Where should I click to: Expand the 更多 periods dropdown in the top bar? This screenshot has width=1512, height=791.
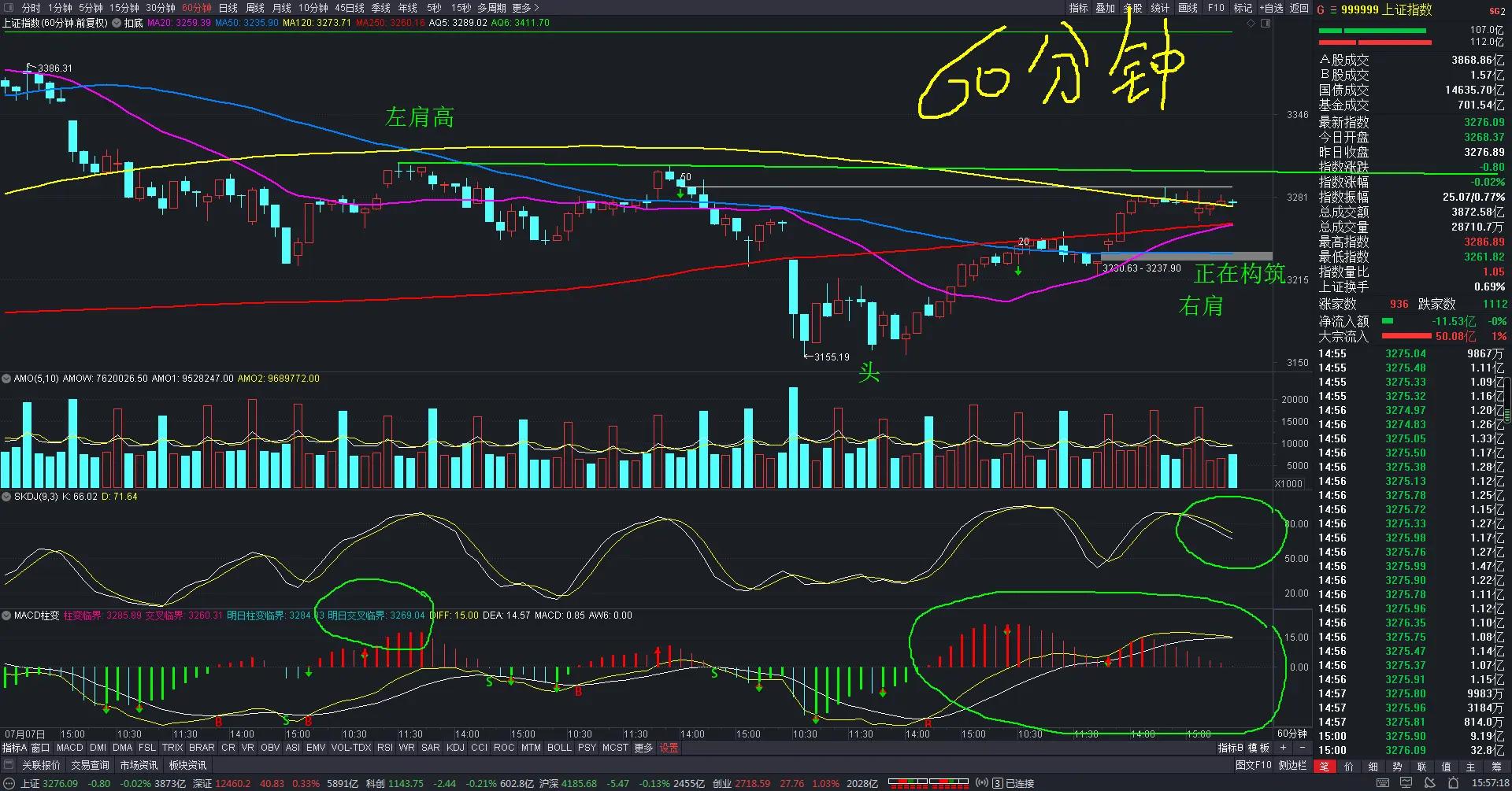tap(525, 8)
